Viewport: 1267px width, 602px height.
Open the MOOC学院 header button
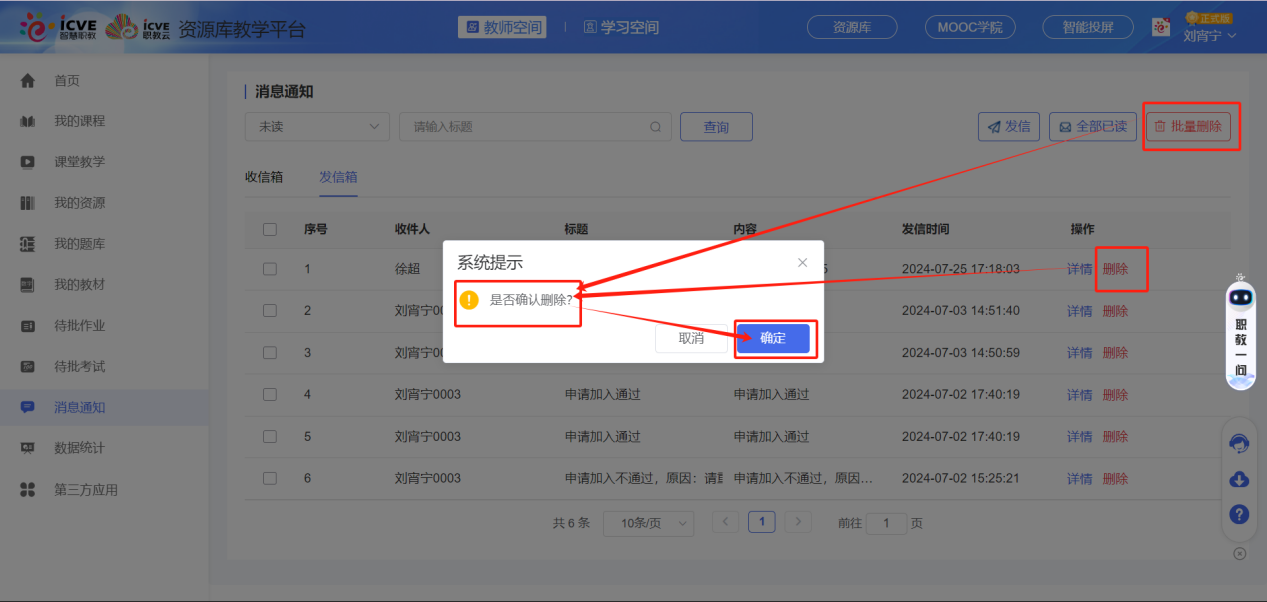[x=970, y=28]
